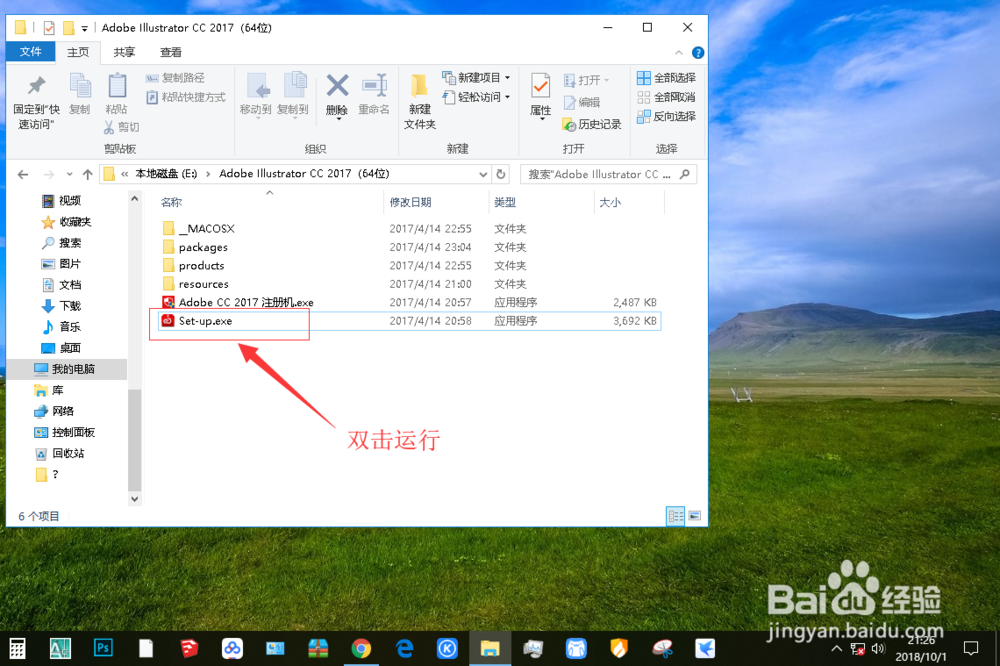Click the Up one level arrow
The width and height of the screenshot is (1000, 666).
click(87, 174)
